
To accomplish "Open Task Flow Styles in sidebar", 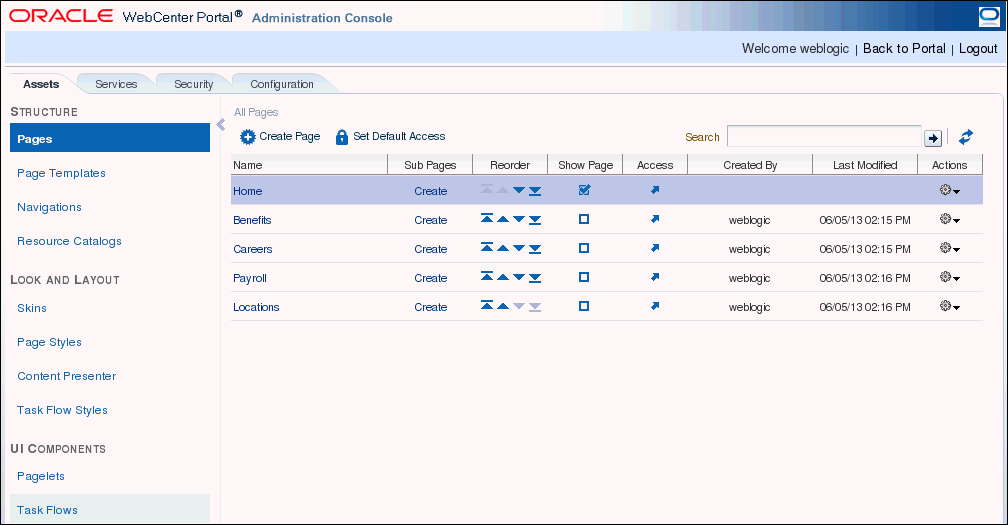I will [62, 410].
